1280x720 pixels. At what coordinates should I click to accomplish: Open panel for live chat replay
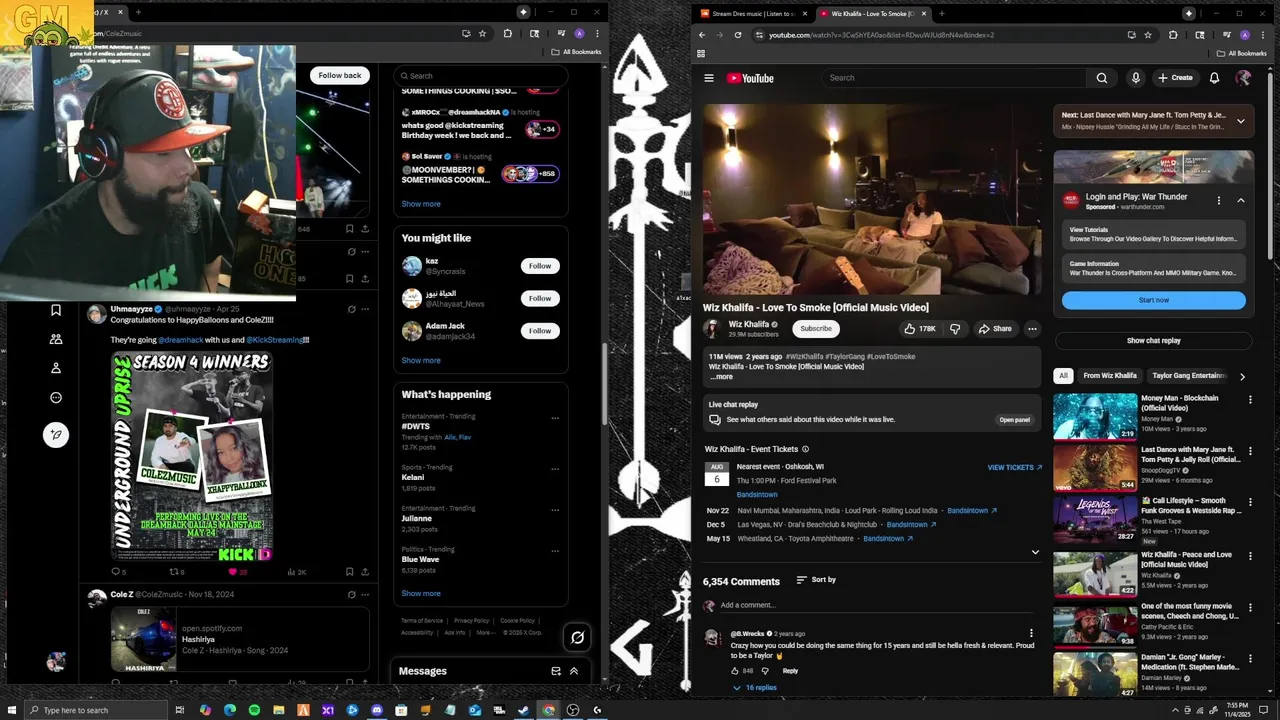pos(1014,420)
